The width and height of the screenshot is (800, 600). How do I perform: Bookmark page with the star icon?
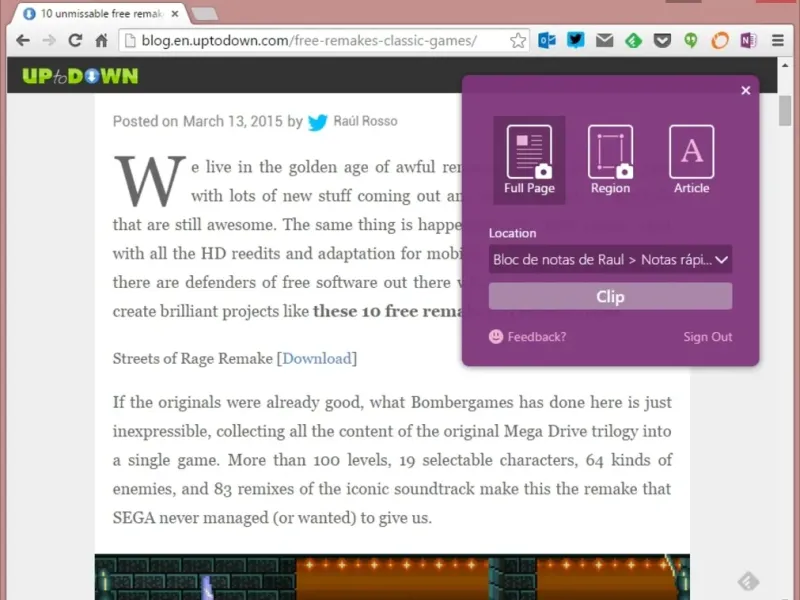517,40
